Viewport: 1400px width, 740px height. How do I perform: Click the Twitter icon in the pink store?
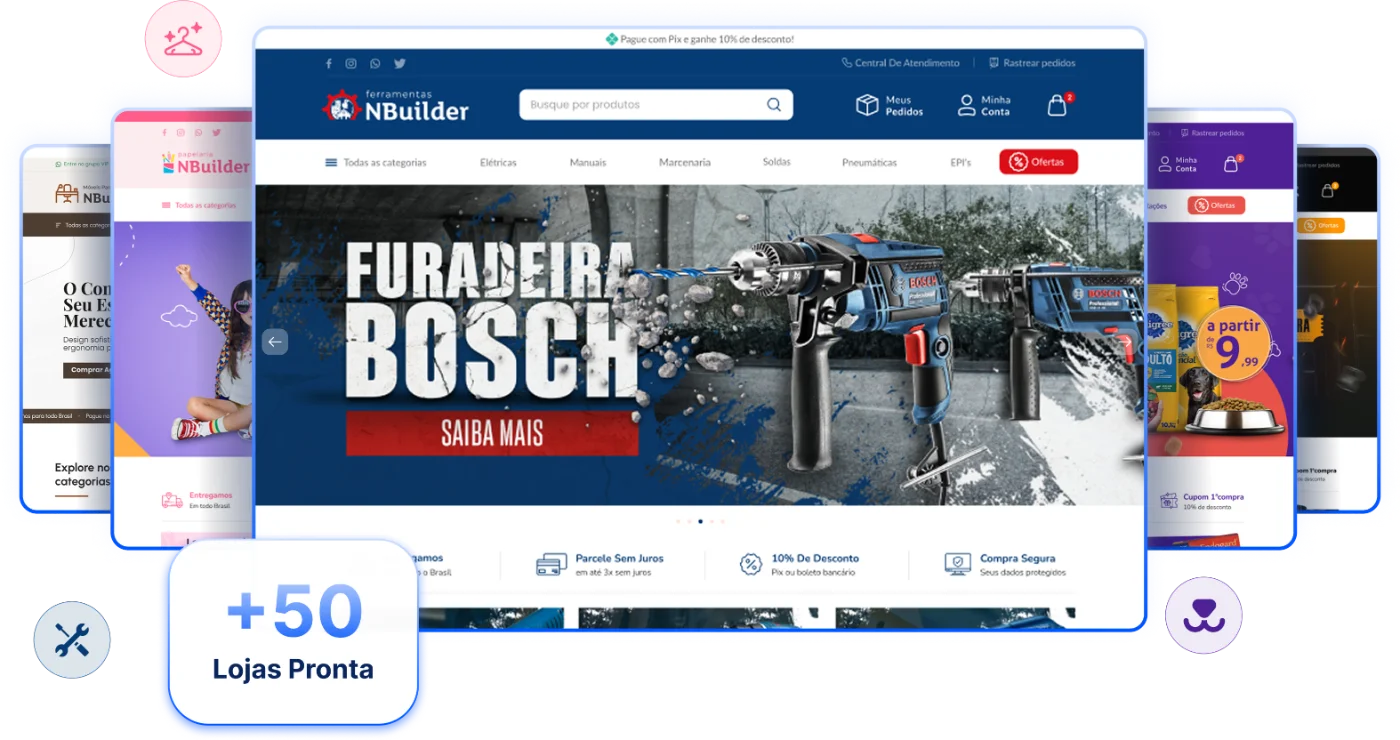click(216, 132)
